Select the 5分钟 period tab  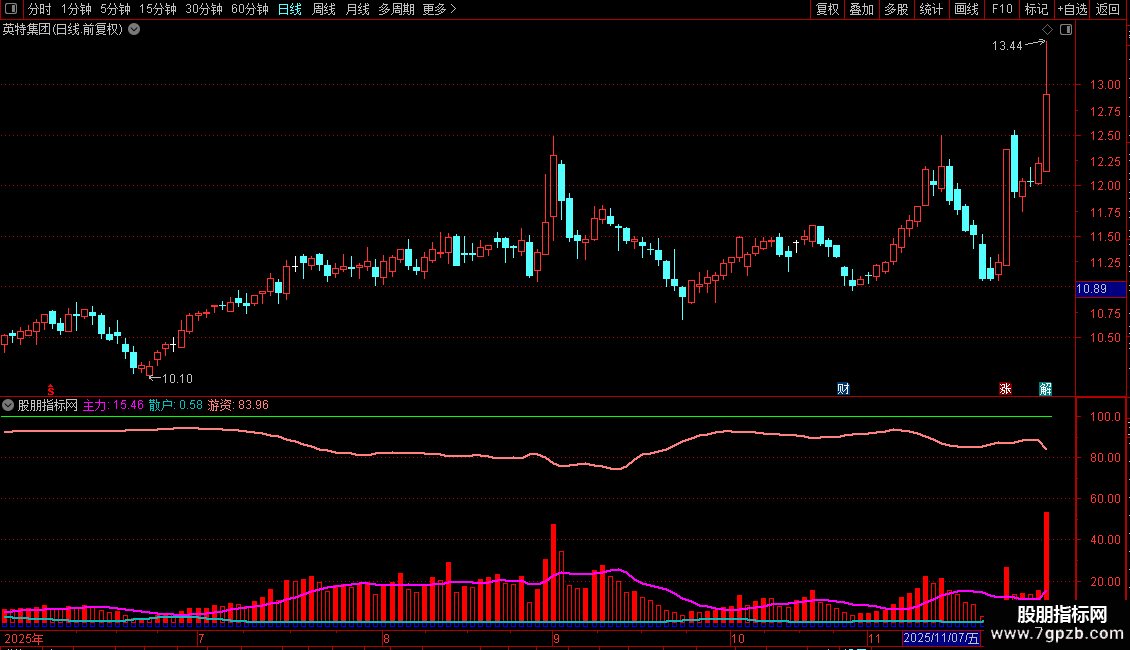(115, 9)
